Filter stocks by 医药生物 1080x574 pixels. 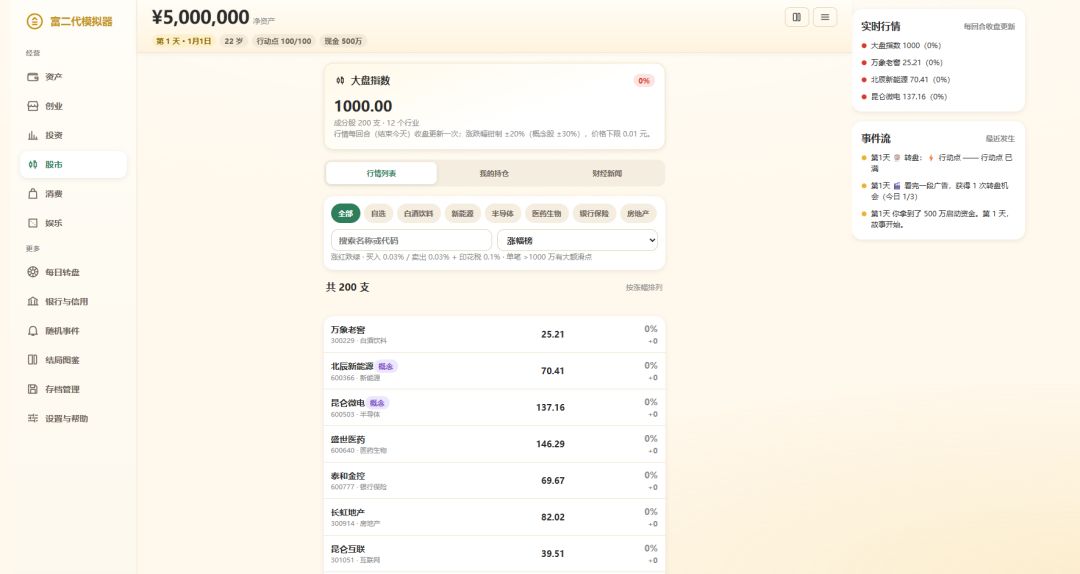pyautogui.click(x=546, y=214)
